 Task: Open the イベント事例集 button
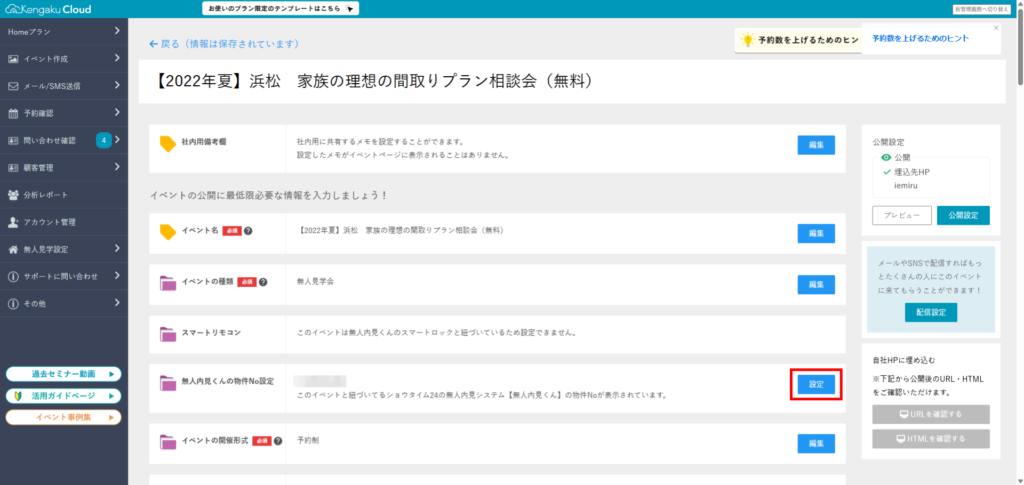pos(63,417)
